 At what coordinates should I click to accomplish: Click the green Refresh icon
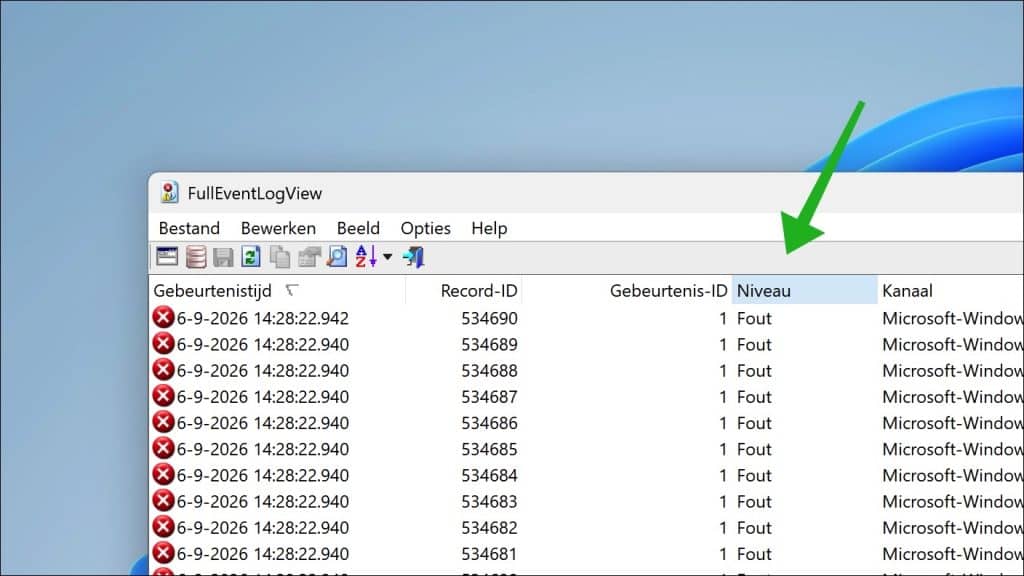coord(251,257)
